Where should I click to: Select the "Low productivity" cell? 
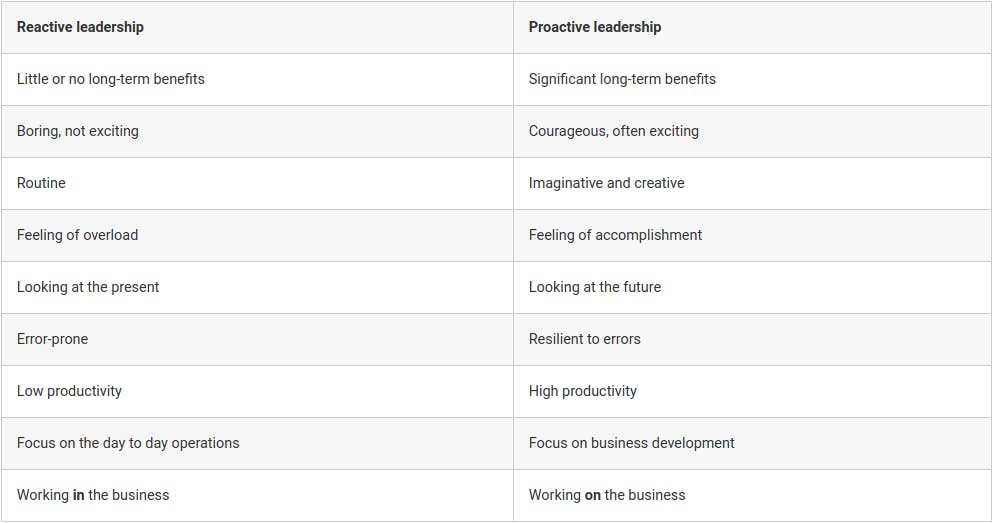(257, 391)
